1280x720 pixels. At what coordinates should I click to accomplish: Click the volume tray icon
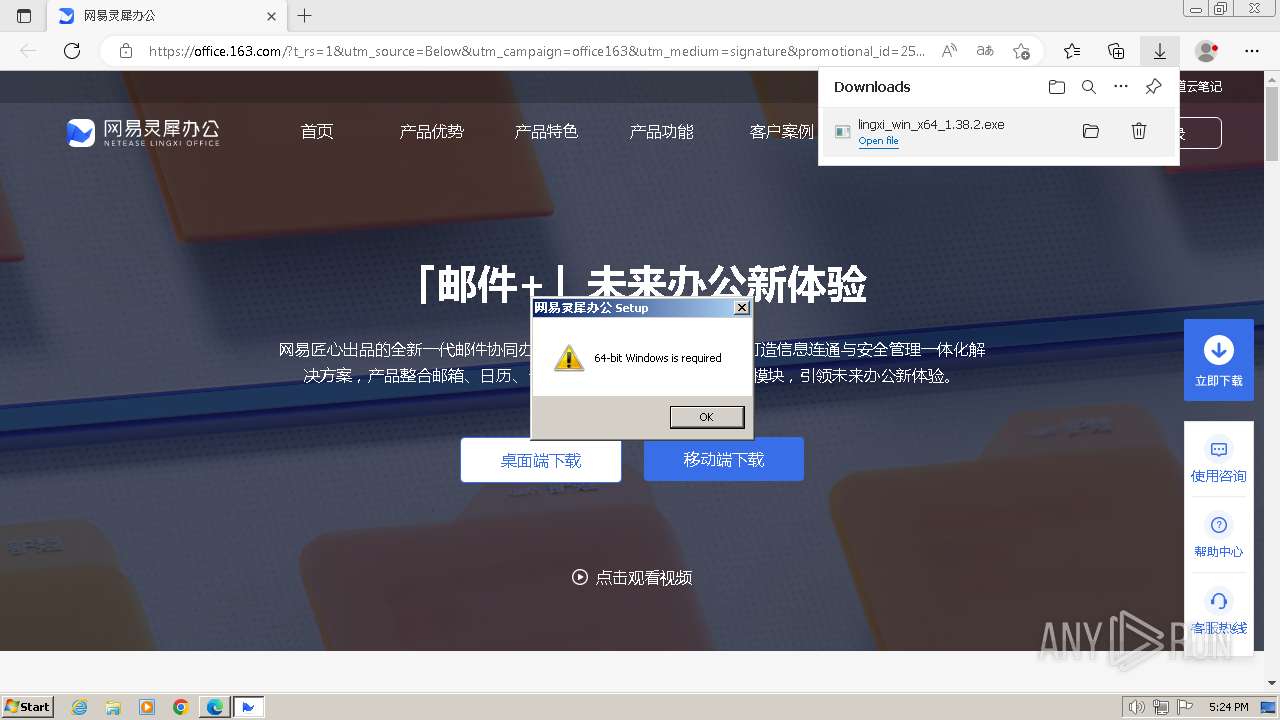pos(1137,707)
